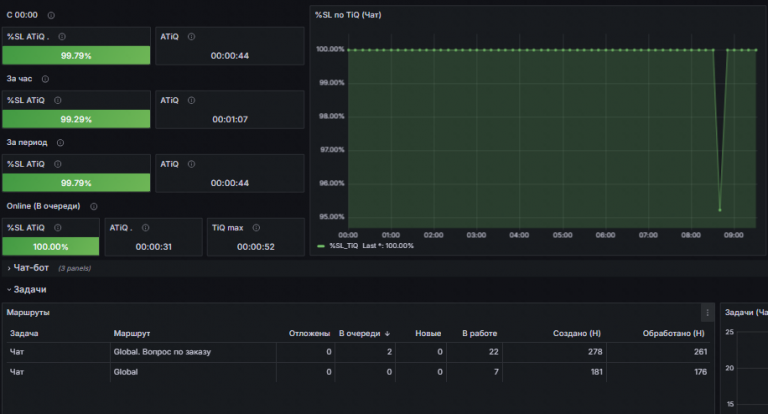Image resolution: width=768 pixels, height=414 pixels.
Task: Click the green legend swatch for %SL_TiQ
Action: point(321,246)
